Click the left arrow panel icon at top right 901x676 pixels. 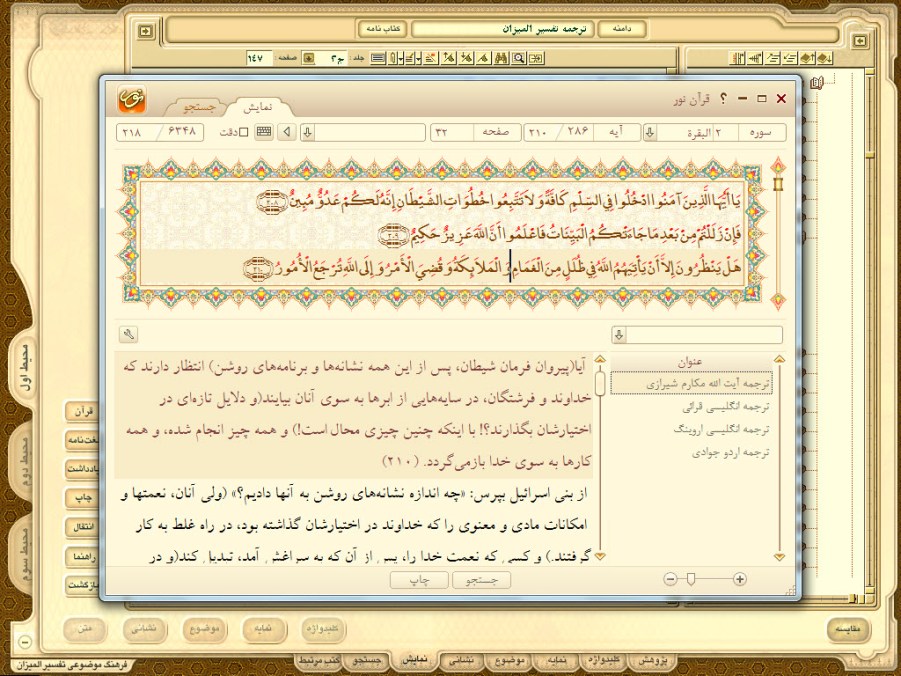[860, 40]
